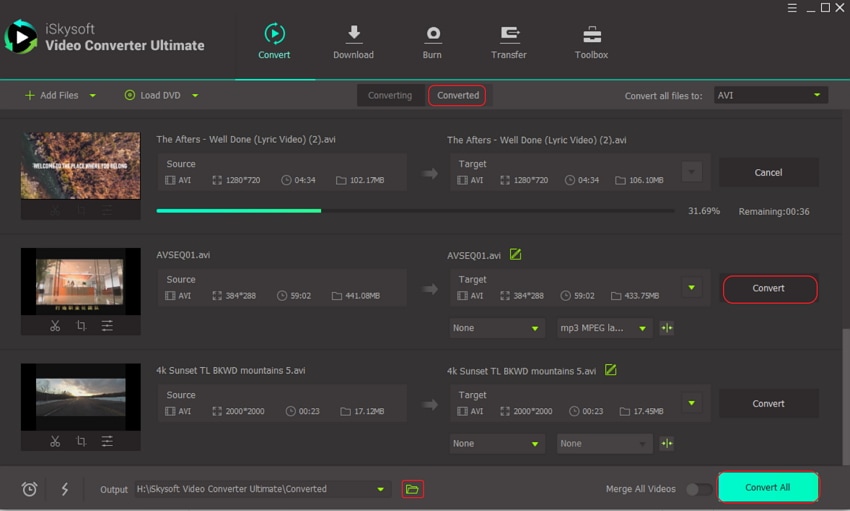The image size is (850, 511).
Task: Crop AVSEQ01.avi with crop icon
Action: pyautogui.click(x=81, y=326)
